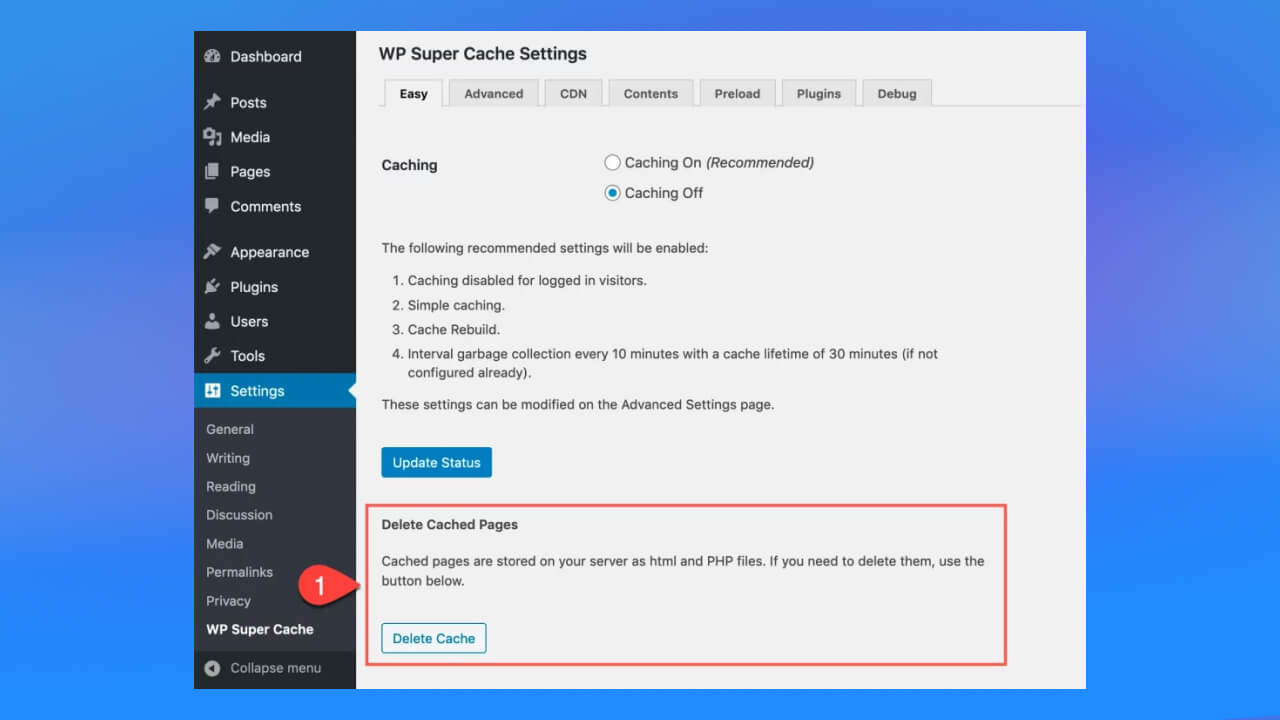Click the Appearance paintbrush icon
The height and width of the screenshot is (720, 1280).
[212, 252]
